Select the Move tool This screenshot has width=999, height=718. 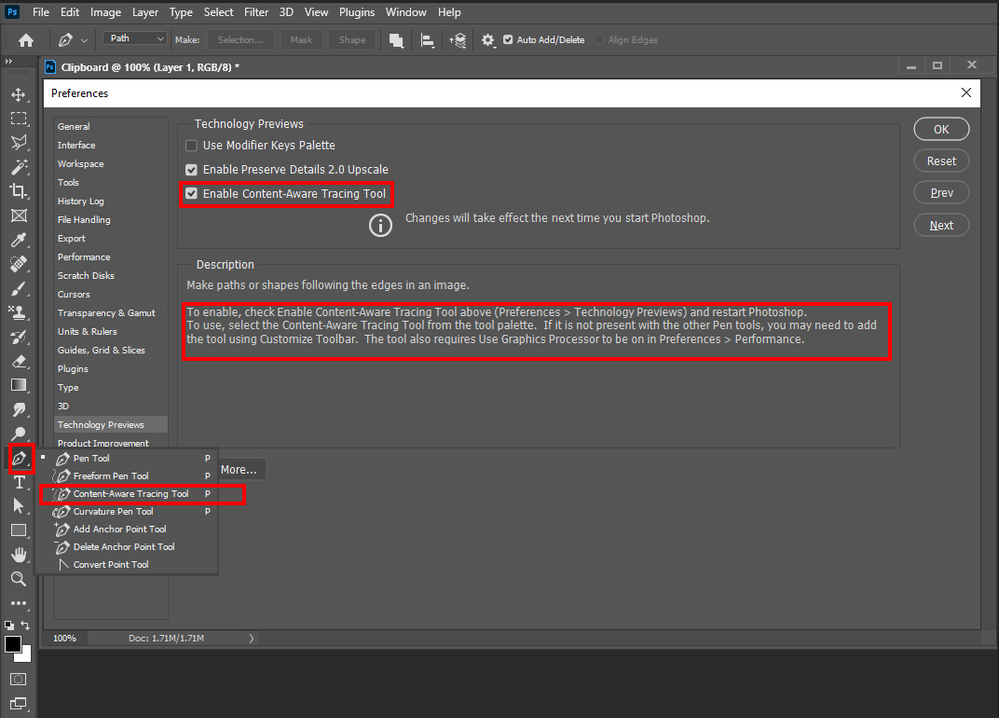point(18,94)
